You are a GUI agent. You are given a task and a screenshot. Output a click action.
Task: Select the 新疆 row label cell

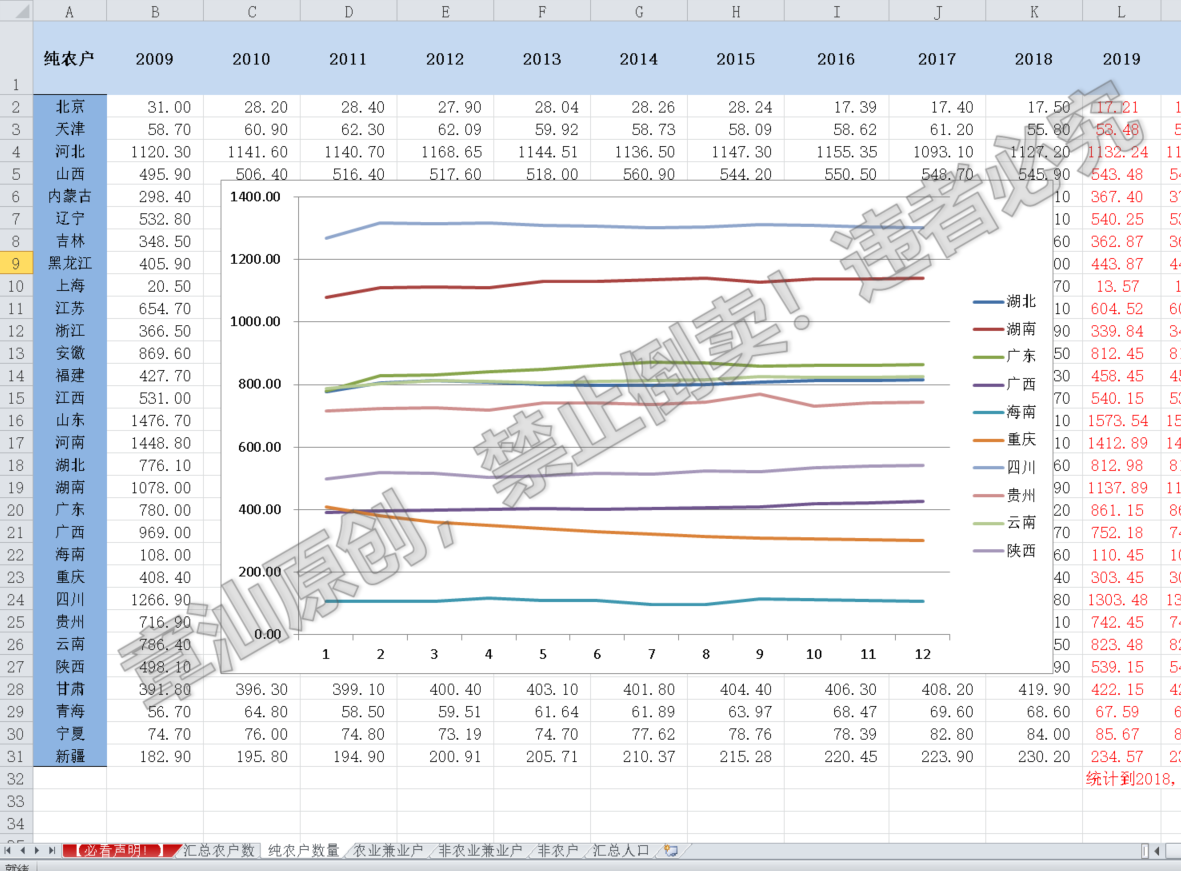click(69, 756)
